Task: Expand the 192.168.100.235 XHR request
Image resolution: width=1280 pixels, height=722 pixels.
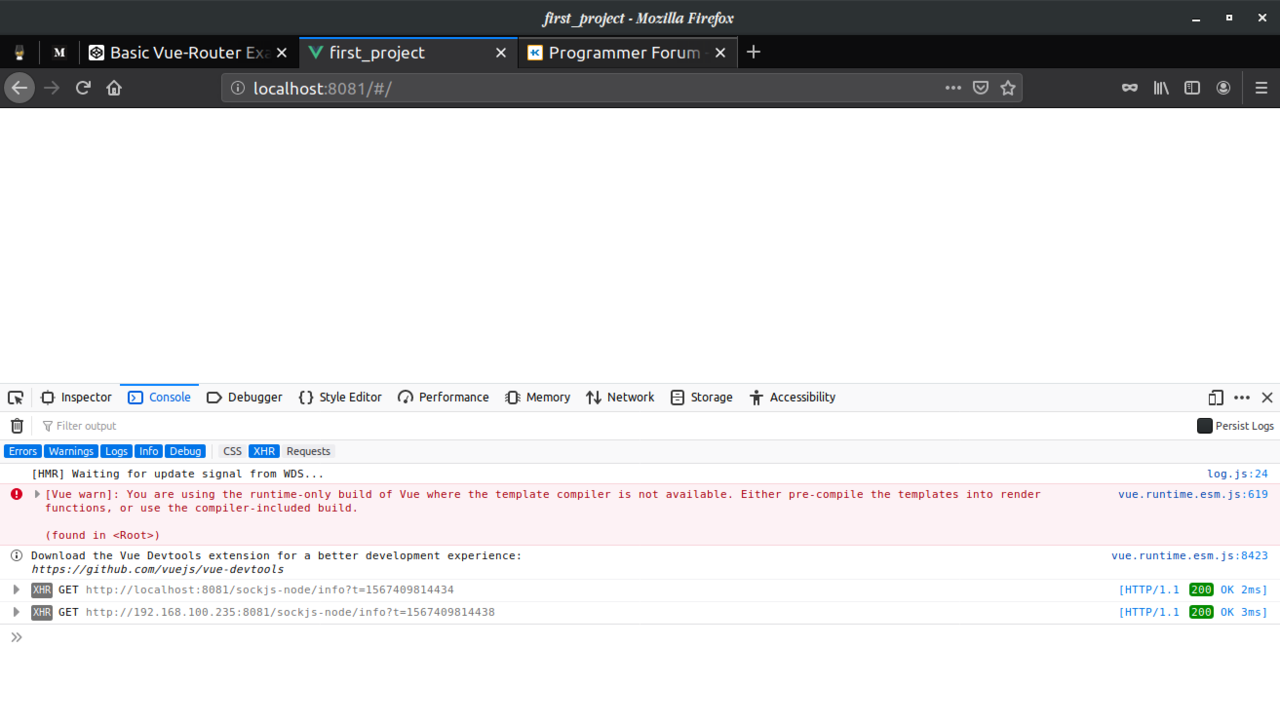Action: pyautogui.click(x=16, y=612)
